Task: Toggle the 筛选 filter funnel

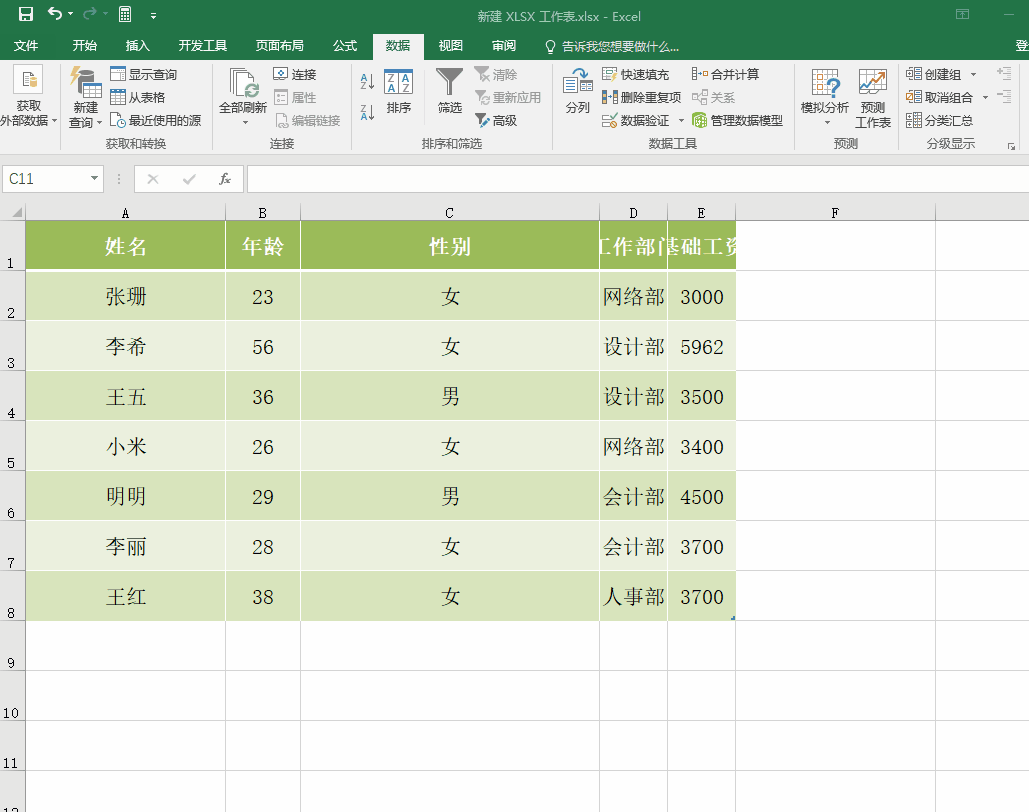Action: [x=450, y=91]
